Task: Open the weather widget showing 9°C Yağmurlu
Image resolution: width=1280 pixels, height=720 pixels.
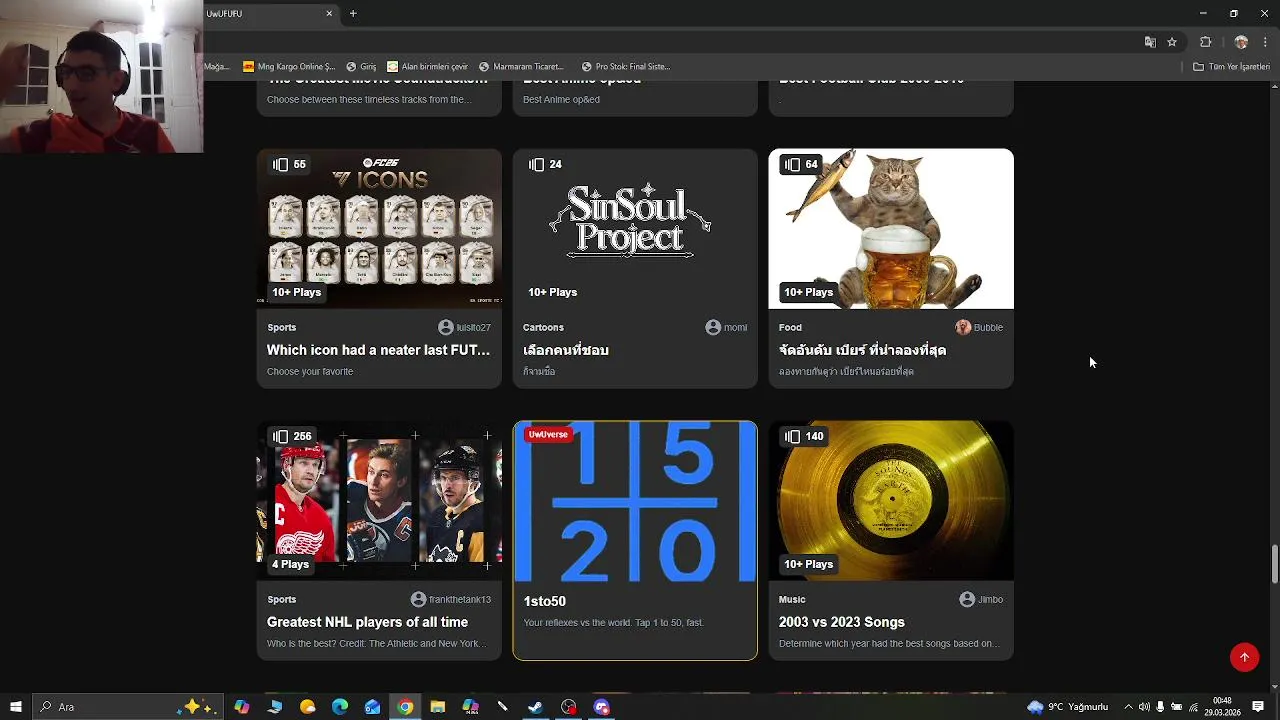Action: (x=1069, y=707)
